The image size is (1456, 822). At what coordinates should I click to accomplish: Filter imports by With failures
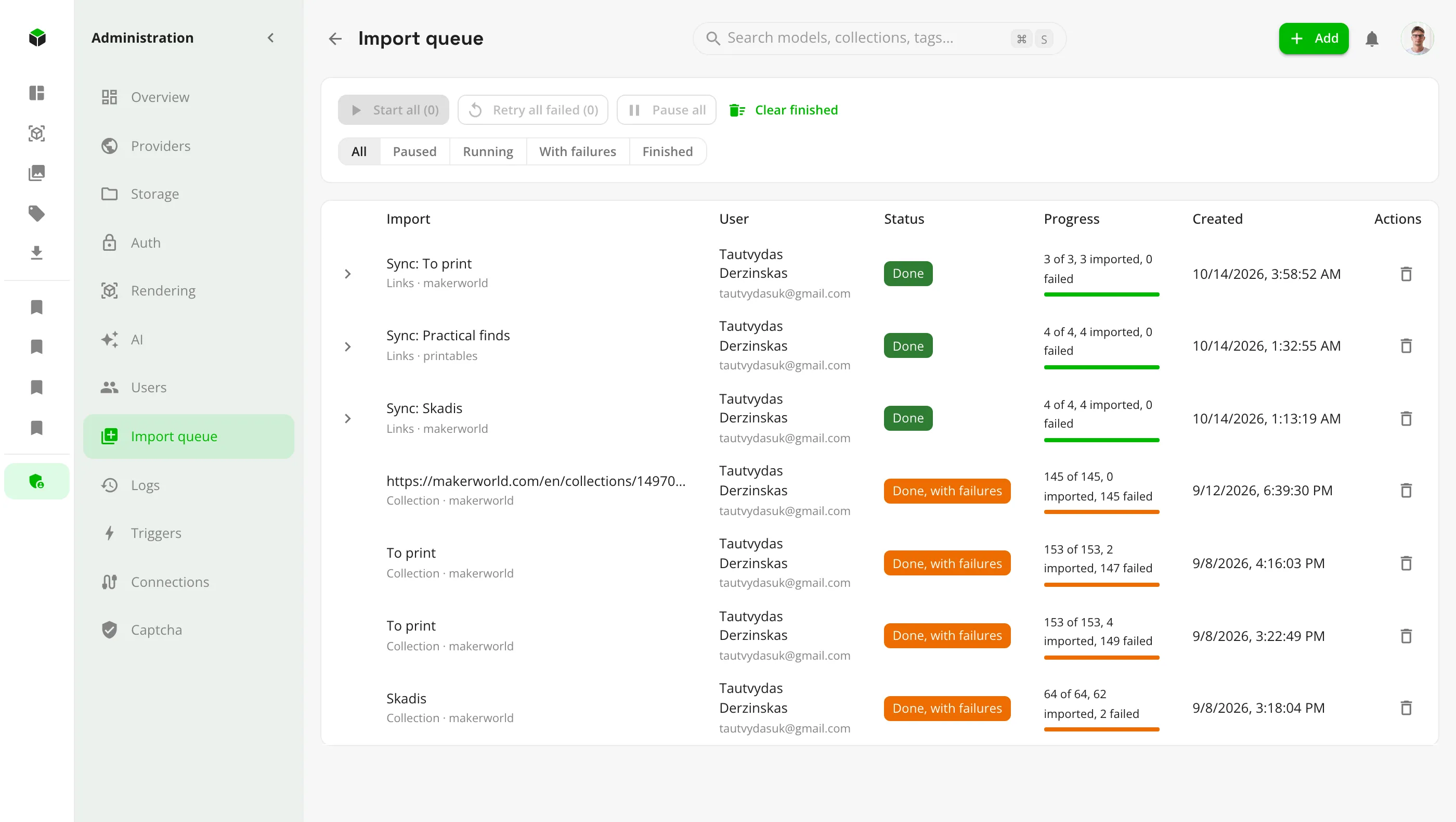pyautogui.click(x=577, y=151)
